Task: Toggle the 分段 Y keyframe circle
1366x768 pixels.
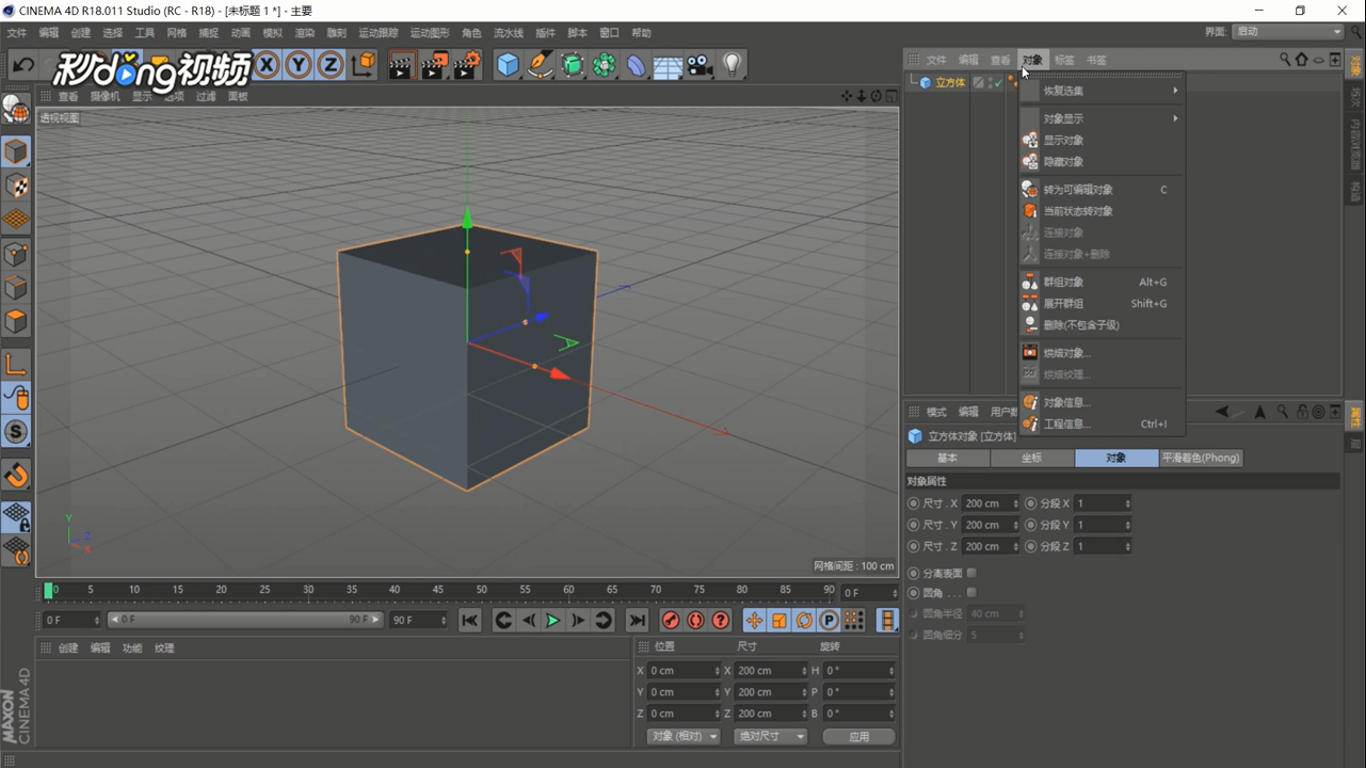Action: coord(1031,525)
